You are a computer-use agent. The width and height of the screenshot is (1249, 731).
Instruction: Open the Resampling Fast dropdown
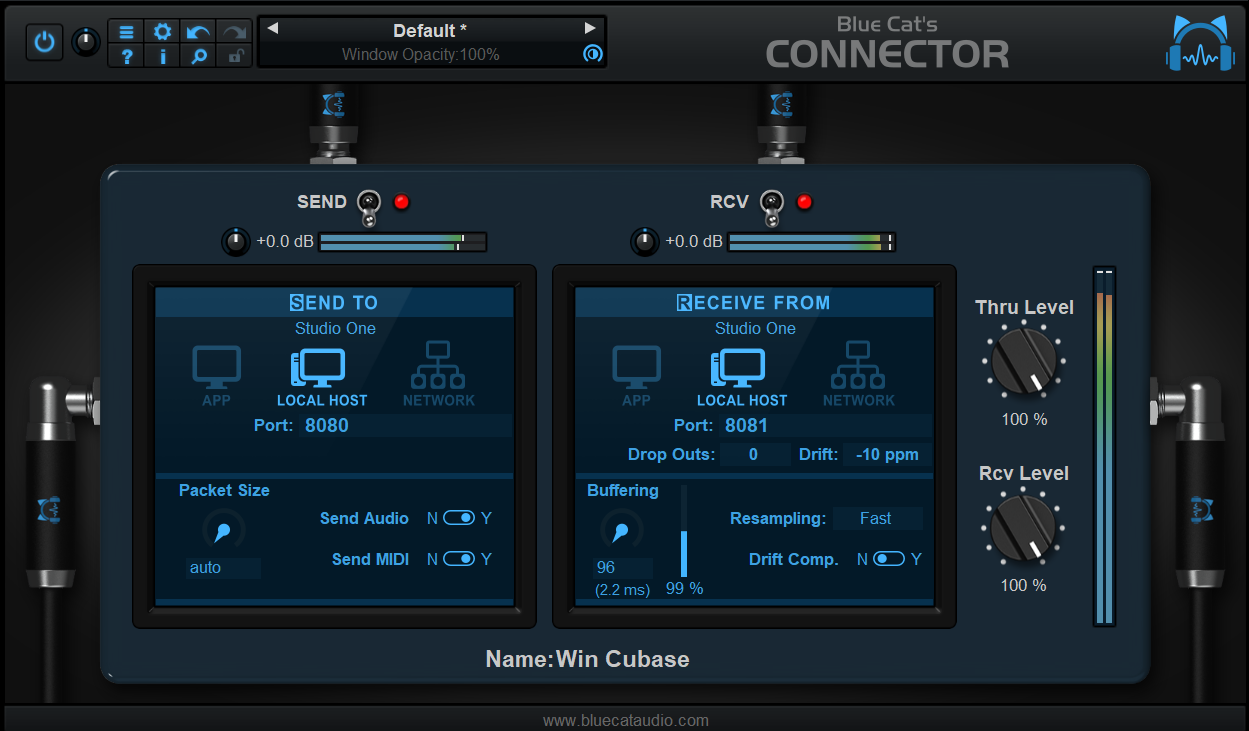[x=876, y=518]
